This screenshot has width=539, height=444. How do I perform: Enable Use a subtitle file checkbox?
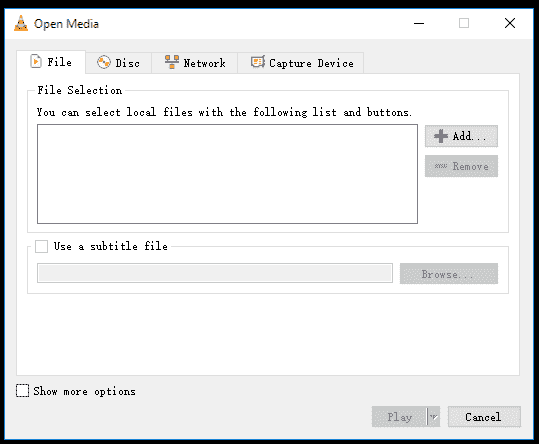tap(42, 246)
